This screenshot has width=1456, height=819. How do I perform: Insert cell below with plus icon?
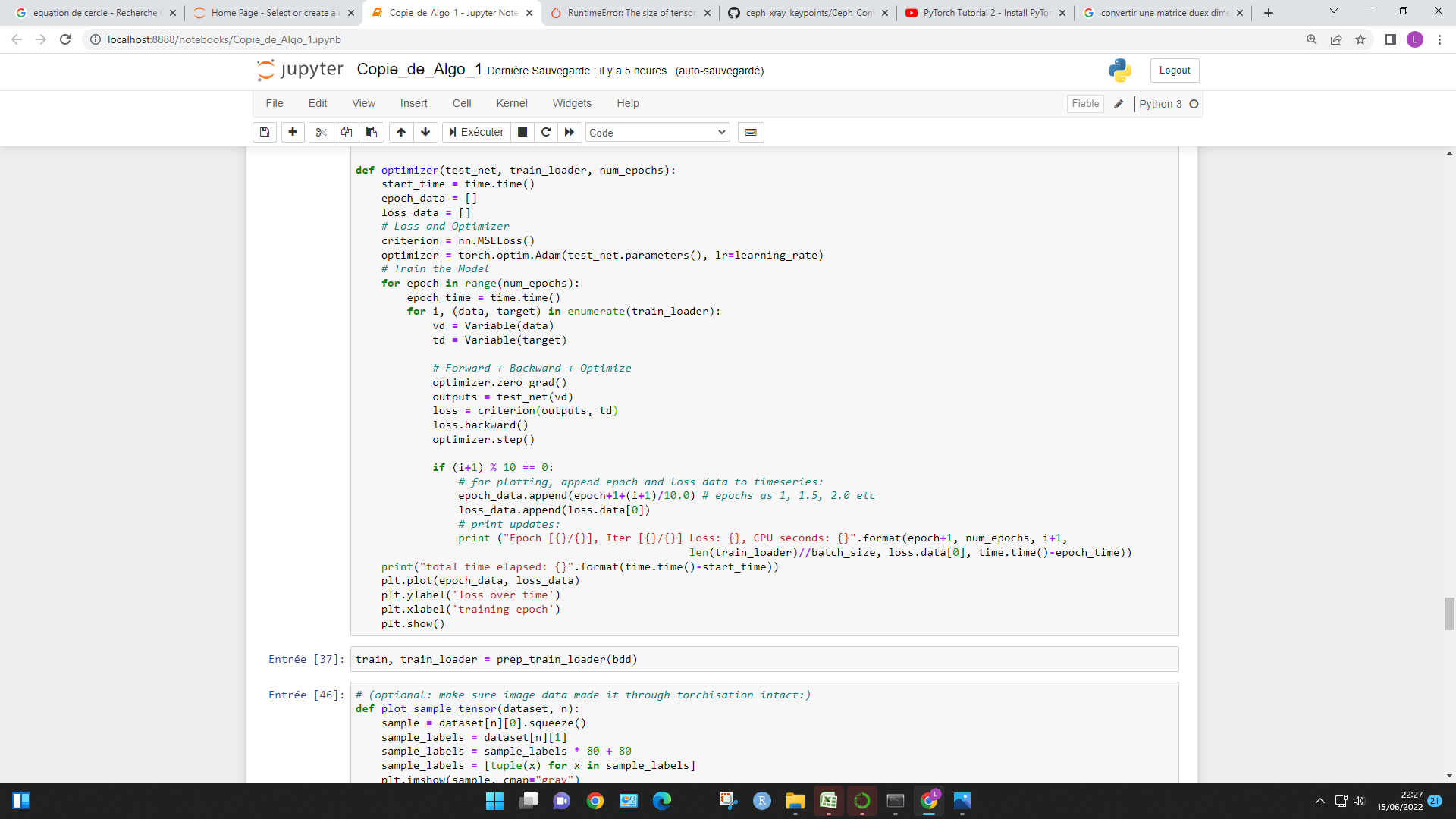pos(293,132)
